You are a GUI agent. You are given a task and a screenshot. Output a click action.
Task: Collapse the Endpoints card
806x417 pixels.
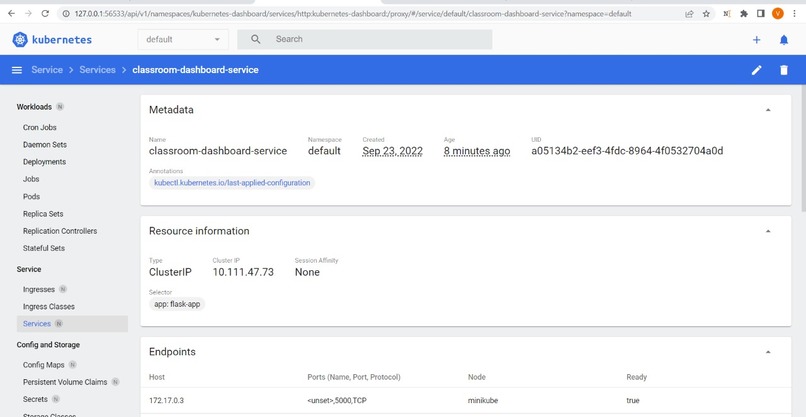(x=768, y=352)
